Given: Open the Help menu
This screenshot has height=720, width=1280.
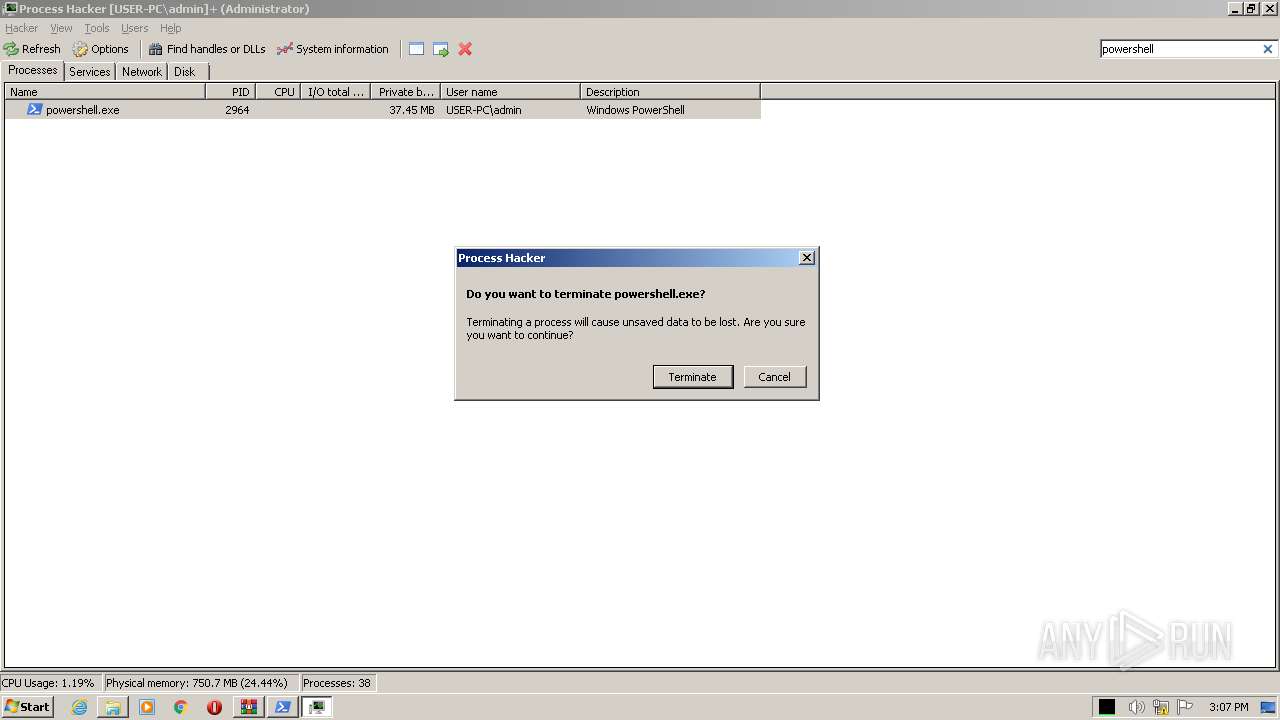Looking at the screenshot, I should tap(171, 28).
